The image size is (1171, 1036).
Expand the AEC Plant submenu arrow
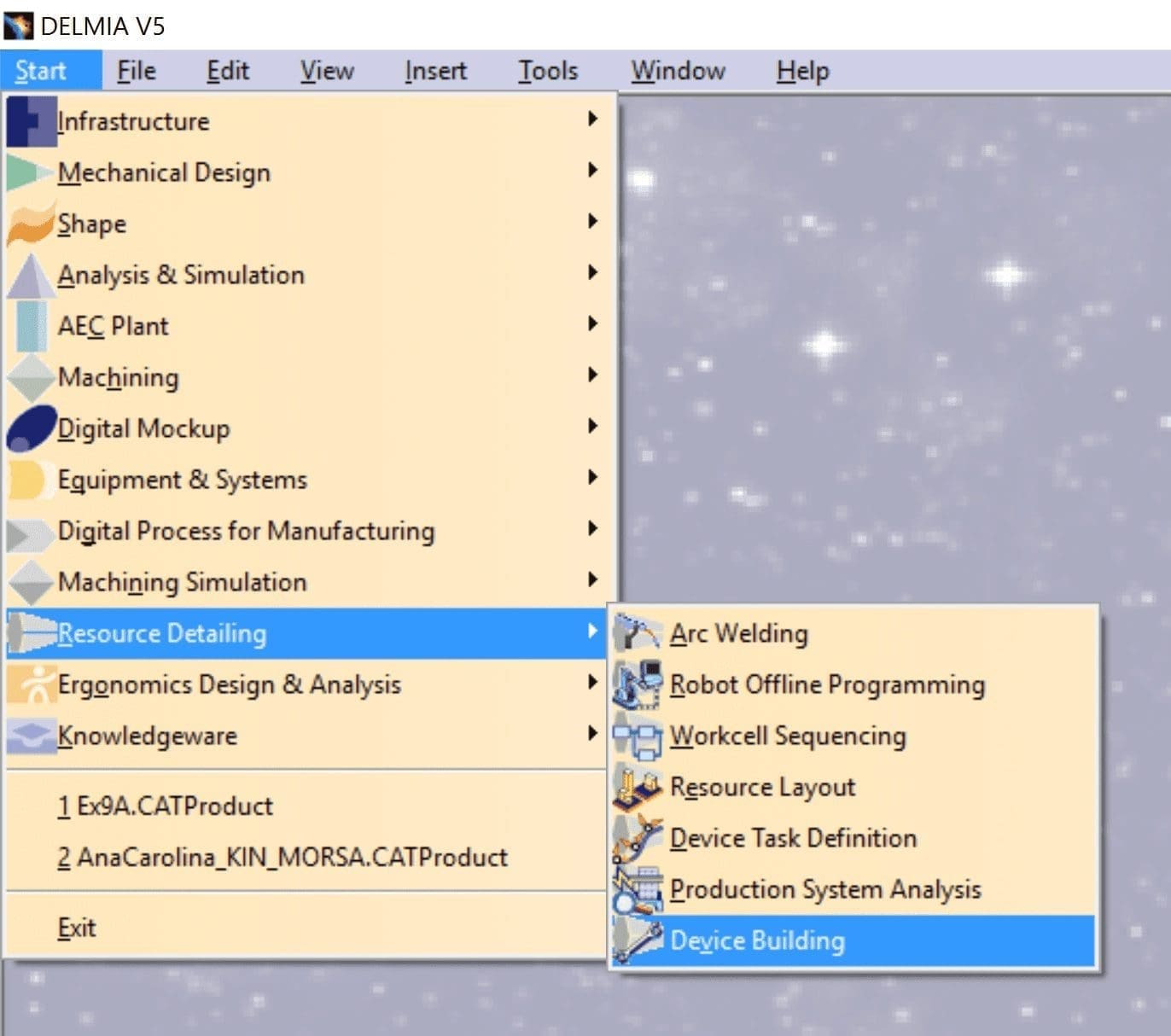tap(592, 323)
